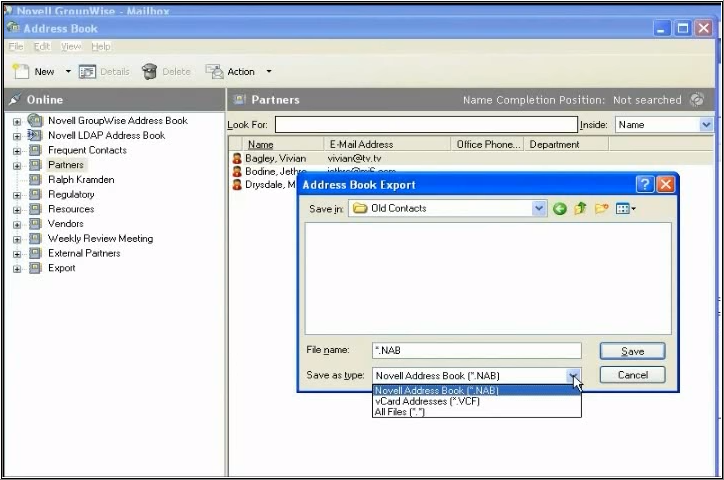The width and height of the screenshot is (724, 480).
Task: Choose All Files (*.*) option
Action: [x=477, y=412]
